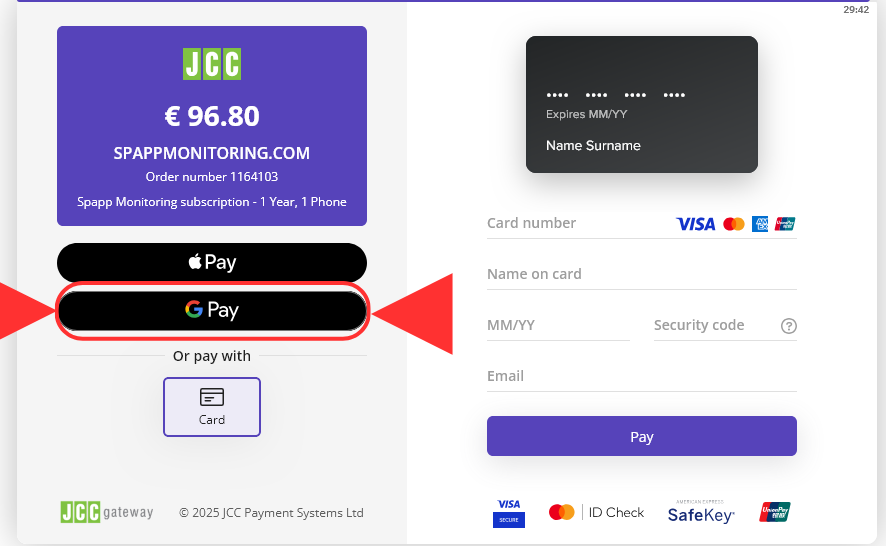Click the American Express SafeKey badge

click(x=701, y=512)
